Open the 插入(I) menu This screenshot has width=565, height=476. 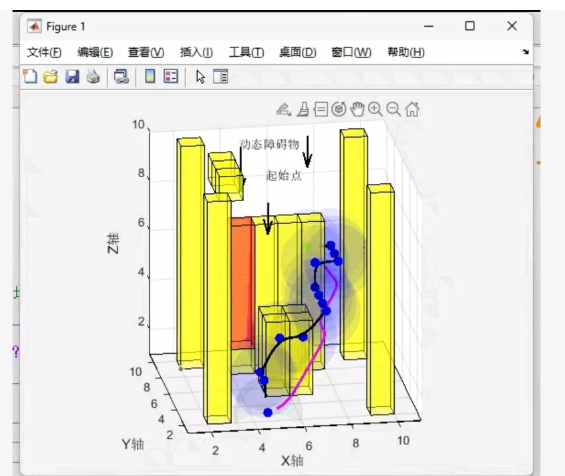(196, 53)
